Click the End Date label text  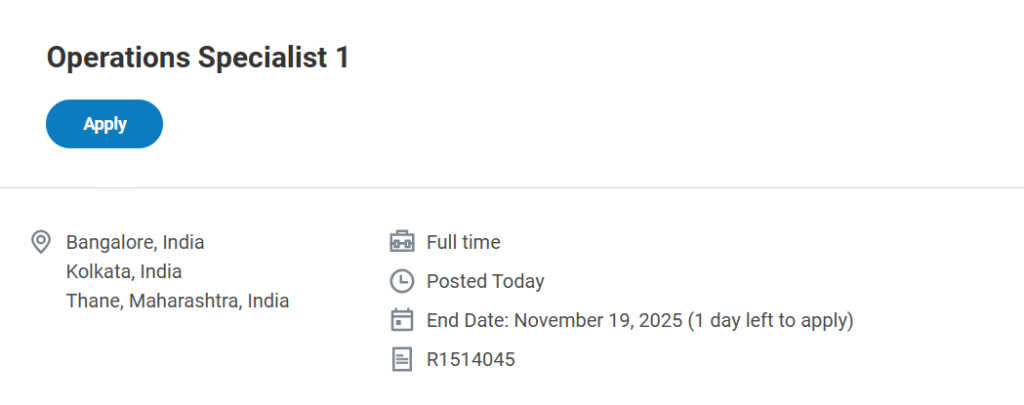467,320
